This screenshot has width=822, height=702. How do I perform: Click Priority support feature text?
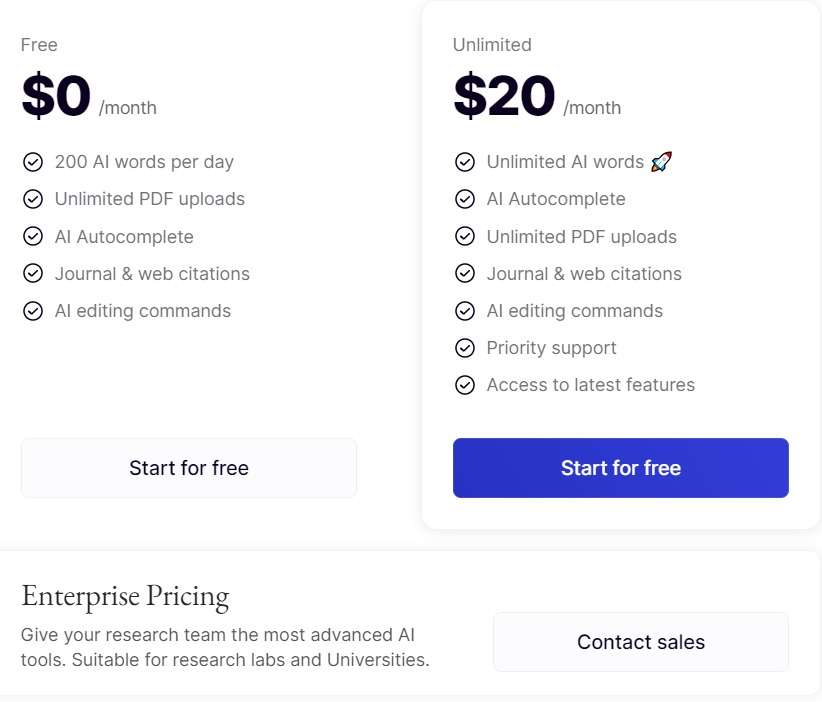tap(551, 348)
